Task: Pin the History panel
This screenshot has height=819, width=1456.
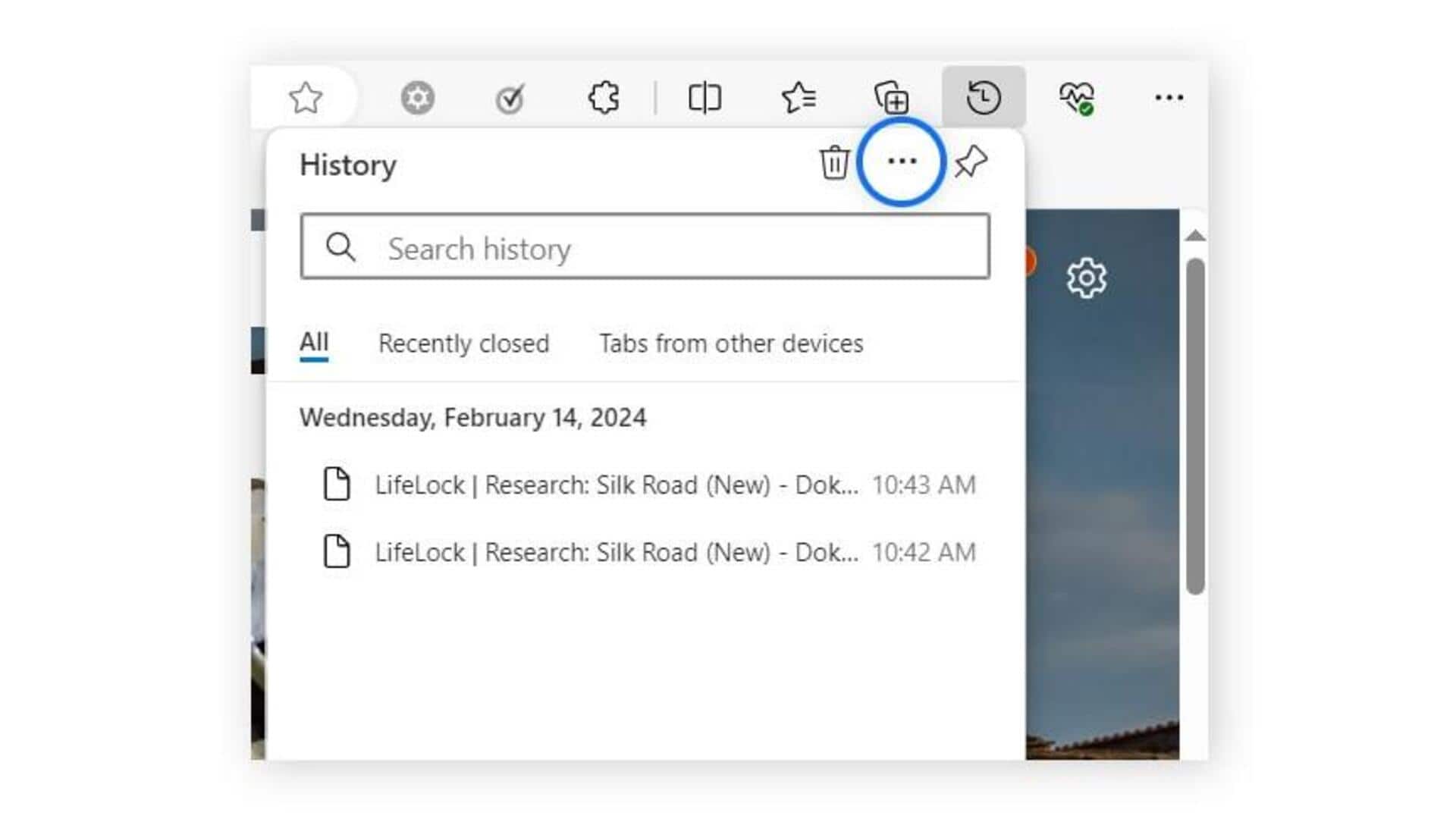Action: (971, 162)
